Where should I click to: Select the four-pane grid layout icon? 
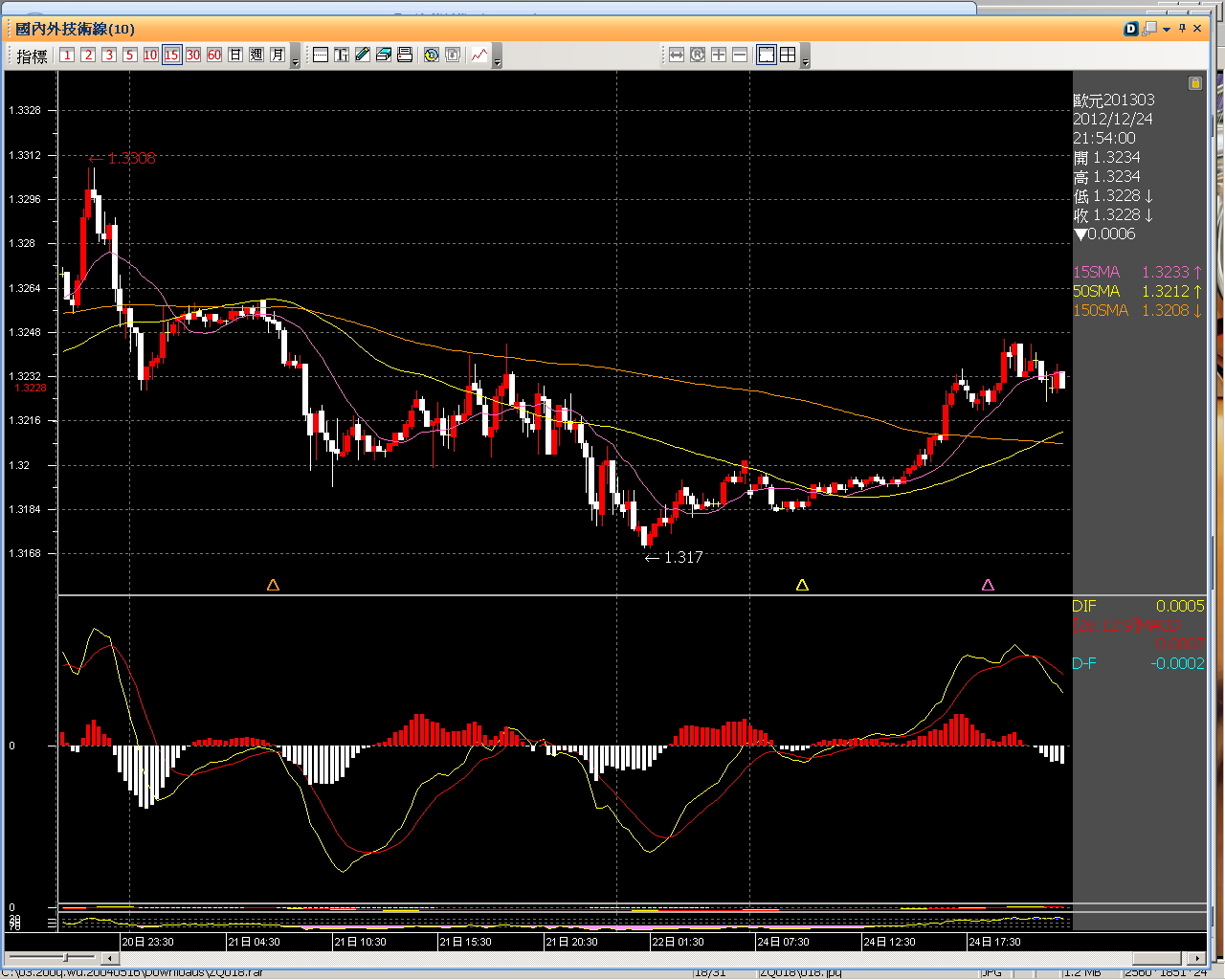coord(788,56)
